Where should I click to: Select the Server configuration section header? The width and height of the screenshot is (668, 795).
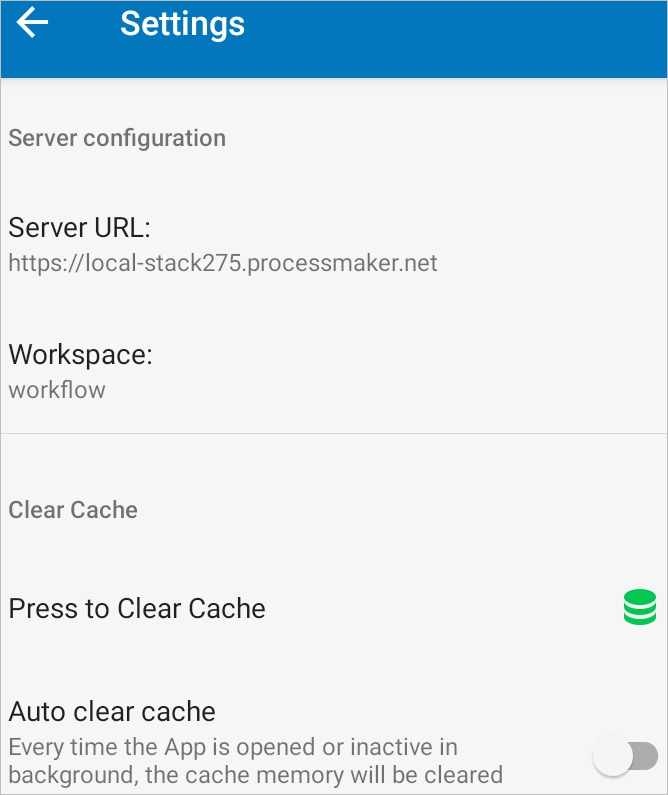point(117,138)
